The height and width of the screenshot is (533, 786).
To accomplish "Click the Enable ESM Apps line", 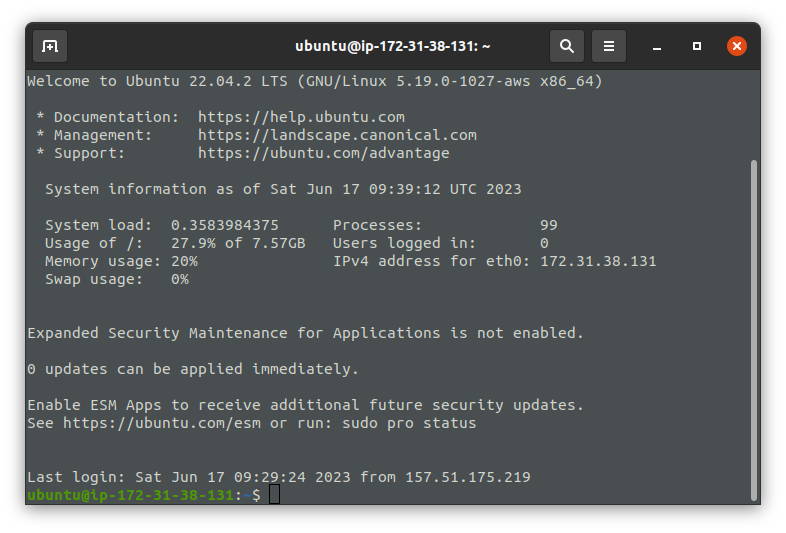I will (x=305, y=405).
